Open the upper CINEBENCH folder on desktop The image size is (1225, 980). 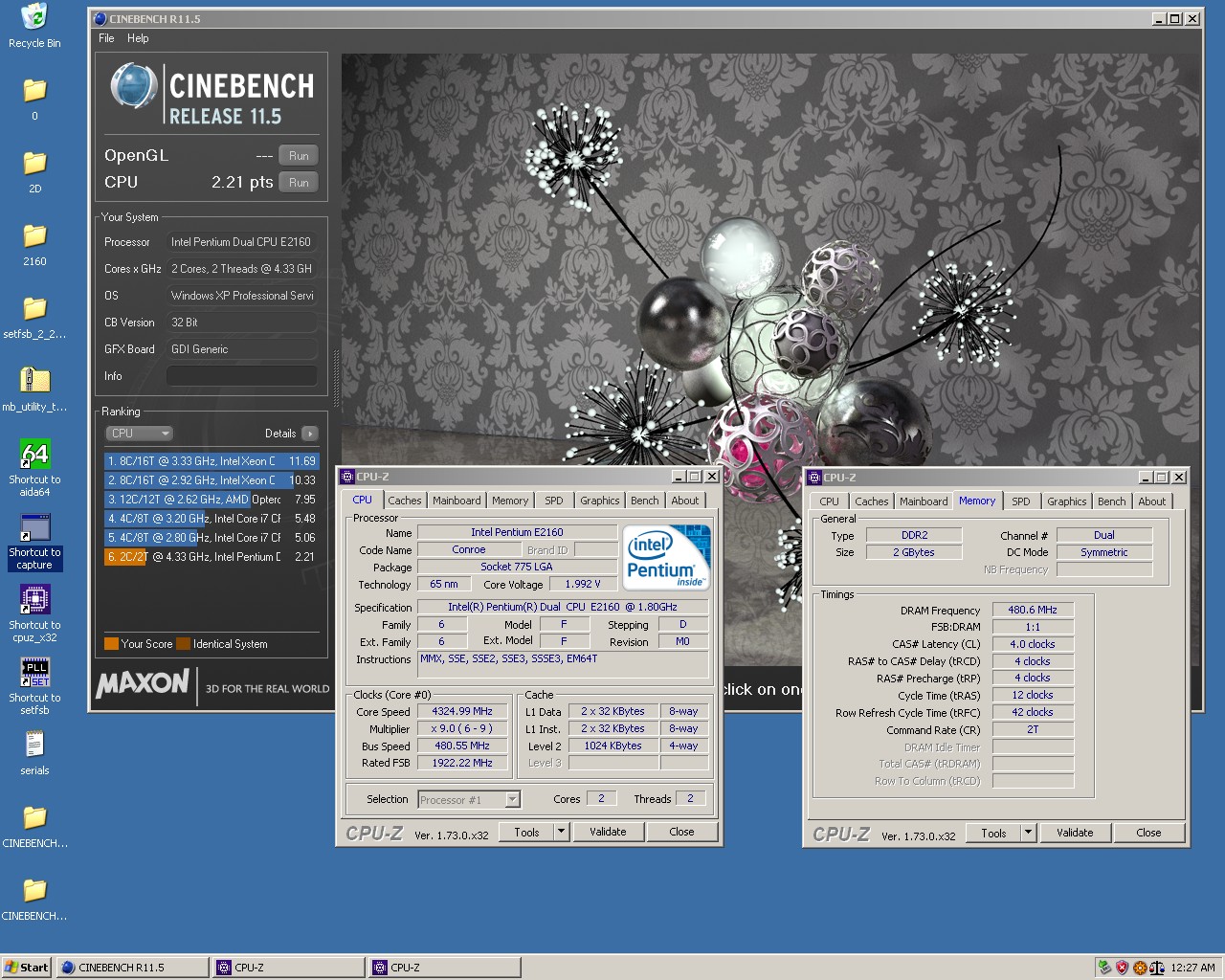click(x=34, y=817)
